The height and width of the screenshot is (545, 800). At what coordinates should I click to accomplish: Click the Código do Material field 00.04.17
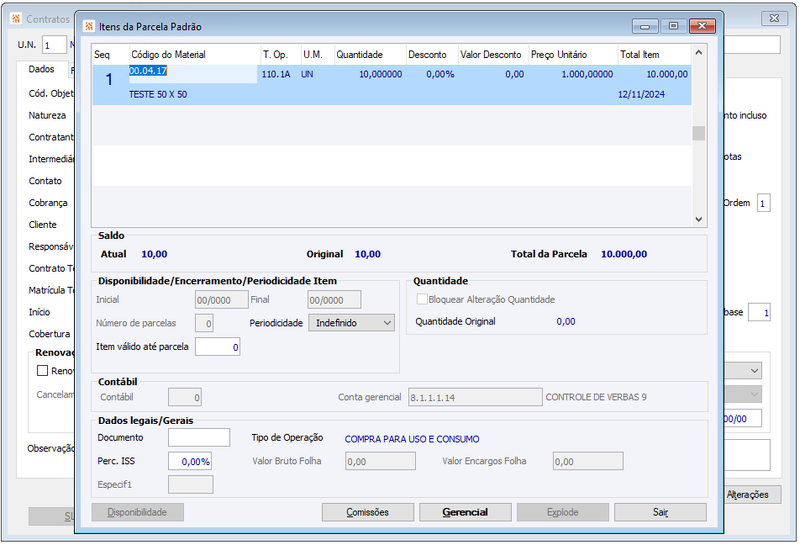click(x=193, y=74)
